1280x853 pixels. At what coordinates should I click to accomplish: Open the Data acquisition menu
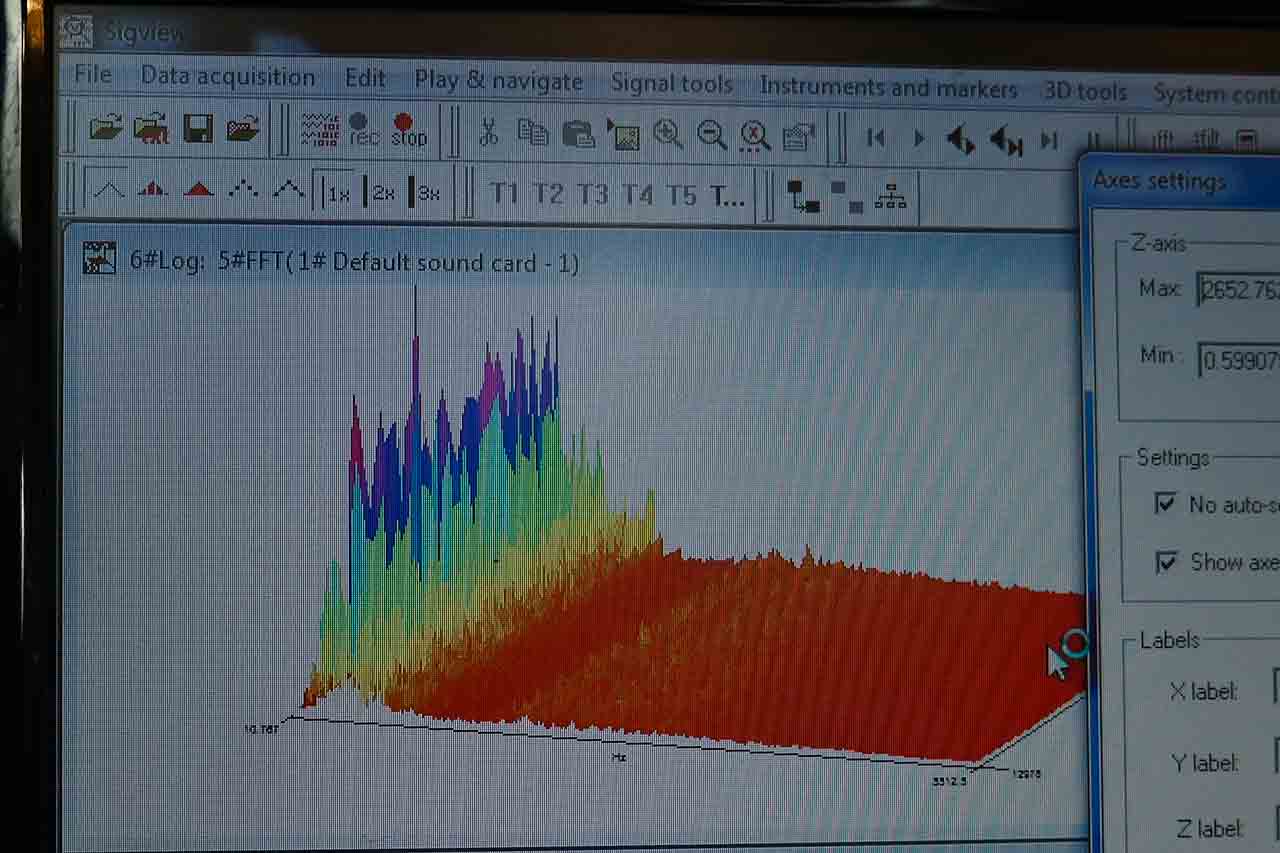tap(227, 77)
